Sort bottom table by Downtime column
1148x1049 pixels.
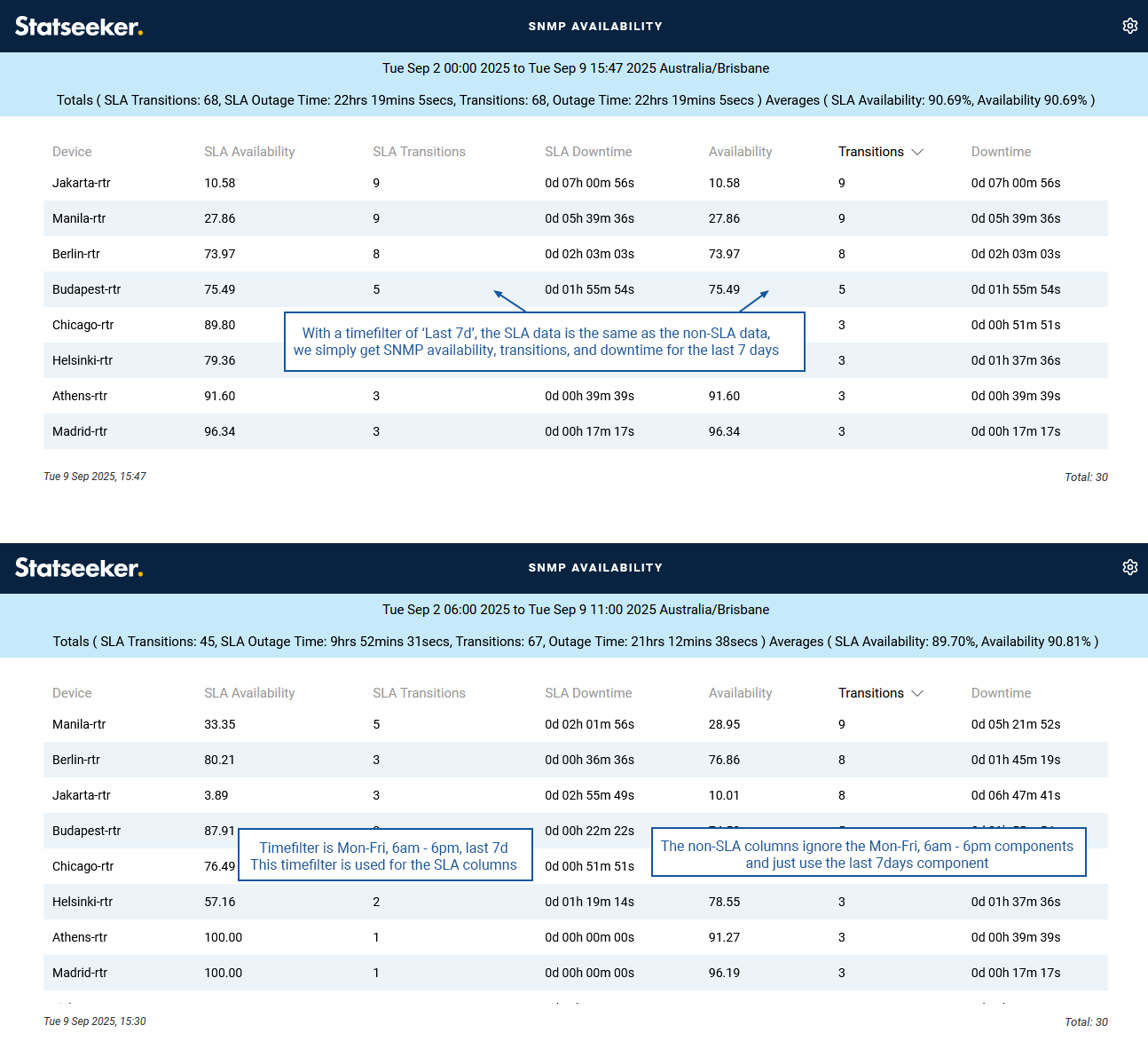tap(1001, 693)
